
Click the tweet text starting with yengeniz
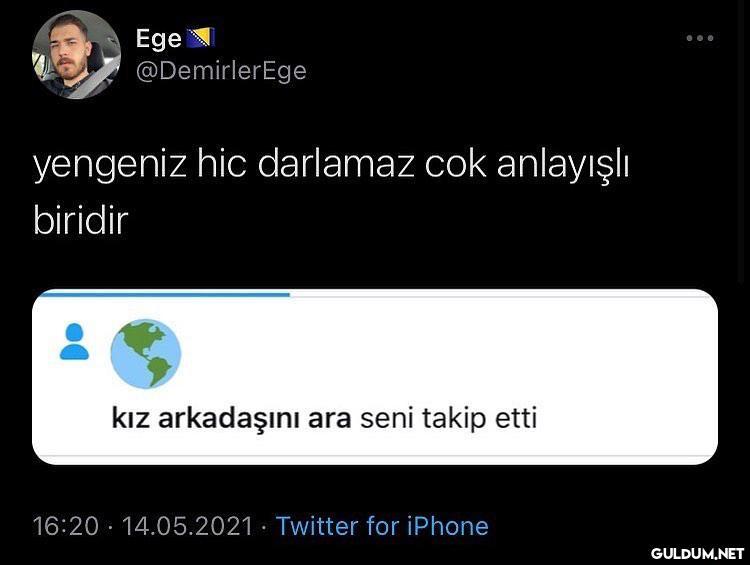331,192
